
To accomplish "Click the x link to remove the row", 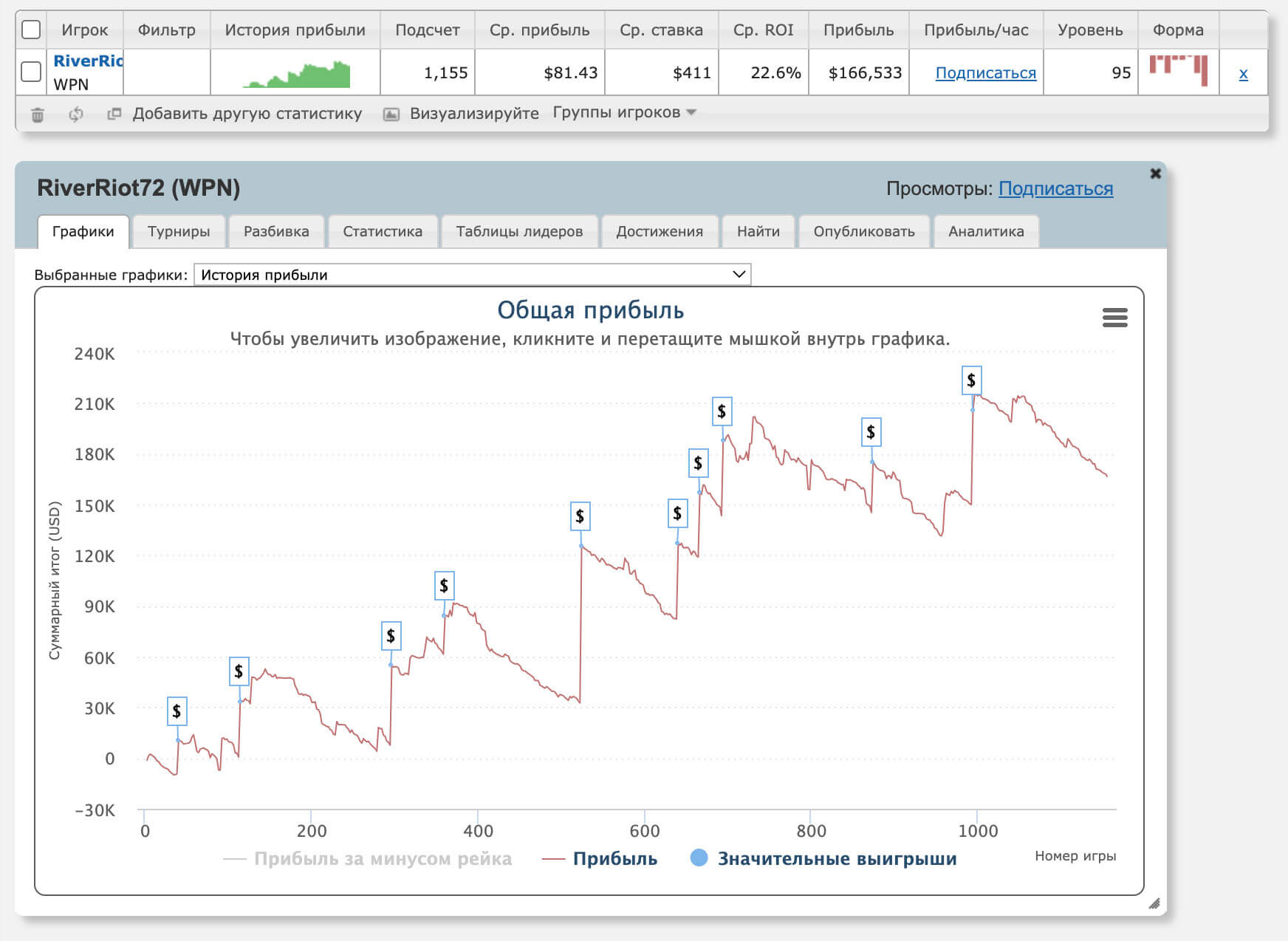I will (1243, 73).
